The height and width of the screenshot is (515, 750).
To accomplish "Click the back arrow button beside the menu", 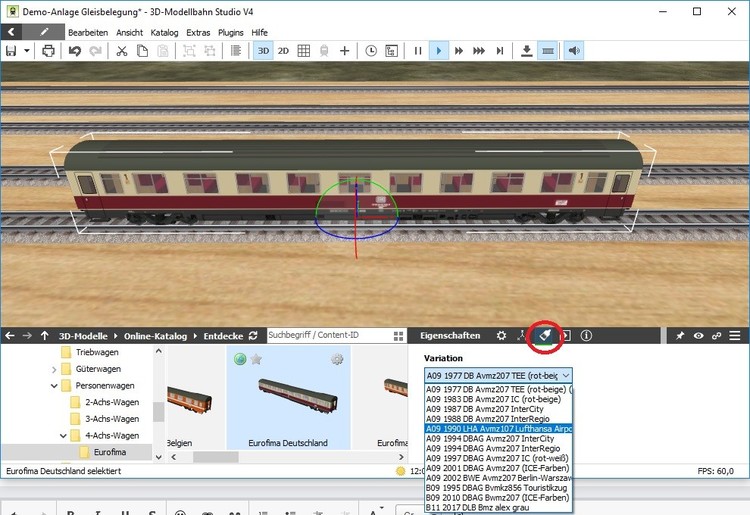I will coord(11,32).
